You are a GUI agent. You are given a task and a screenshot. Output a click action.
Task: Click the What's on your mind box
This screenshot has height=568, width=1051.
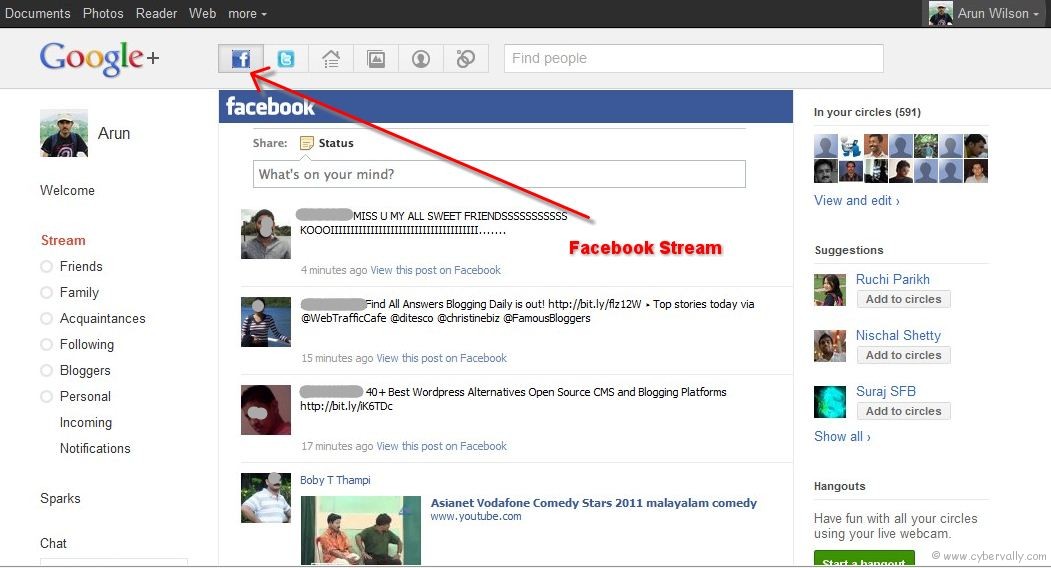pos(499,174)
